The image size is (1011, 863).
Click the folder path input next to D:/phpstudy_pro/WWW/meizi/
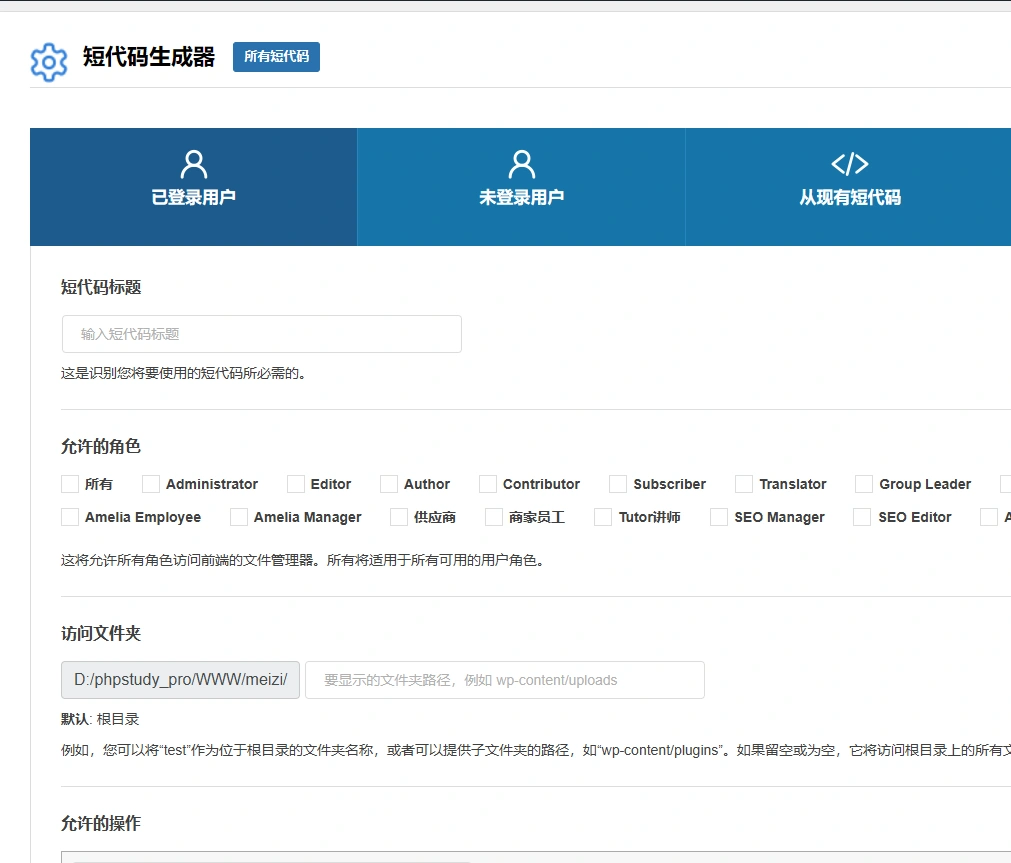[504, 679]
